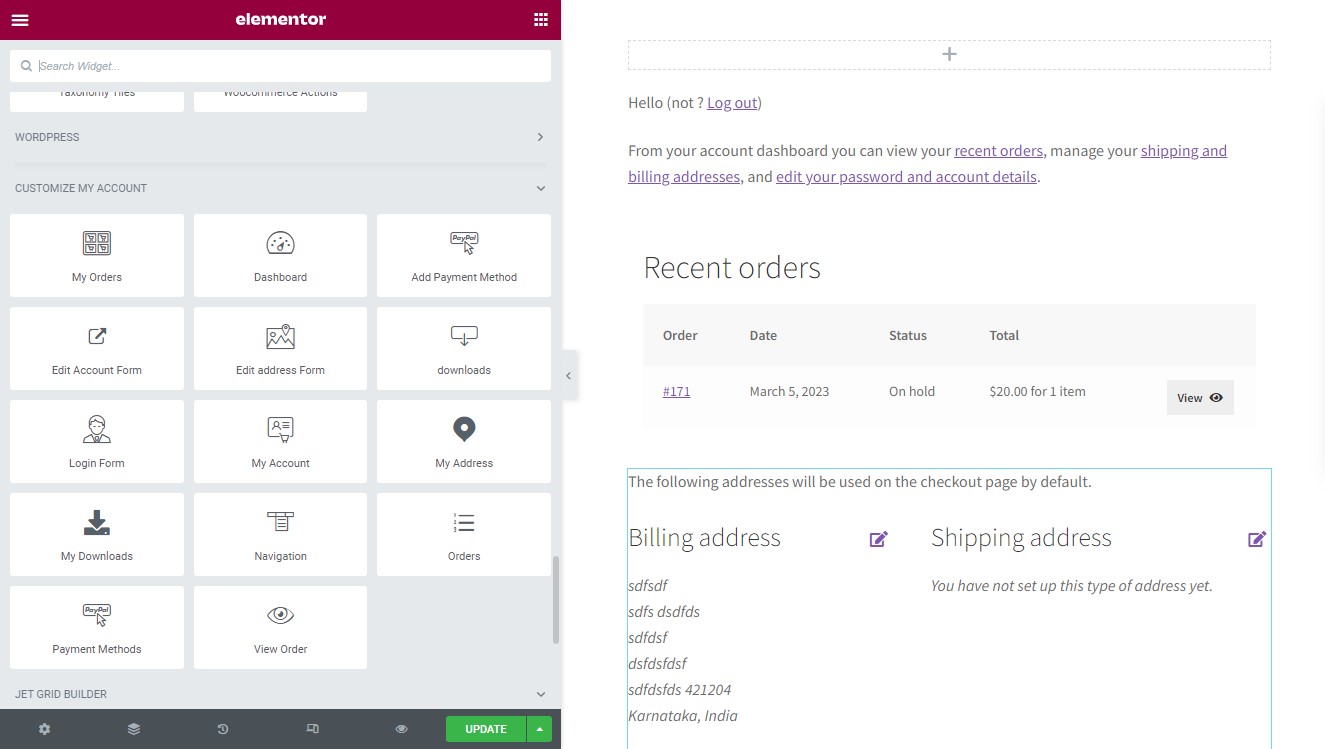Select the Dashboard widget
The width and height of the screenshot is (1325, 749).
pyautogui.click(x=280, y=255)
